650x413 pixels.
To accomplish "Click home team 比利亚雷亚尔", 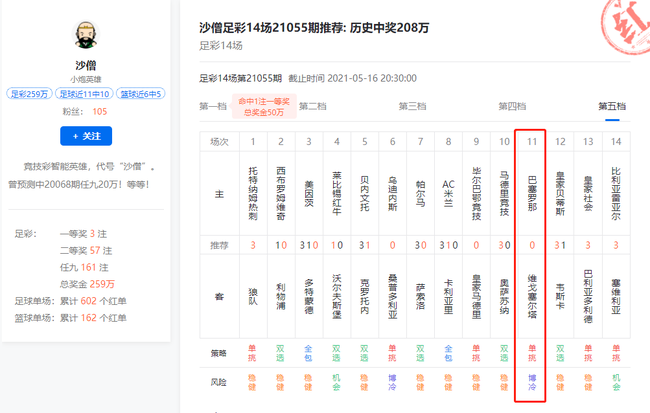I will (616, 194).
